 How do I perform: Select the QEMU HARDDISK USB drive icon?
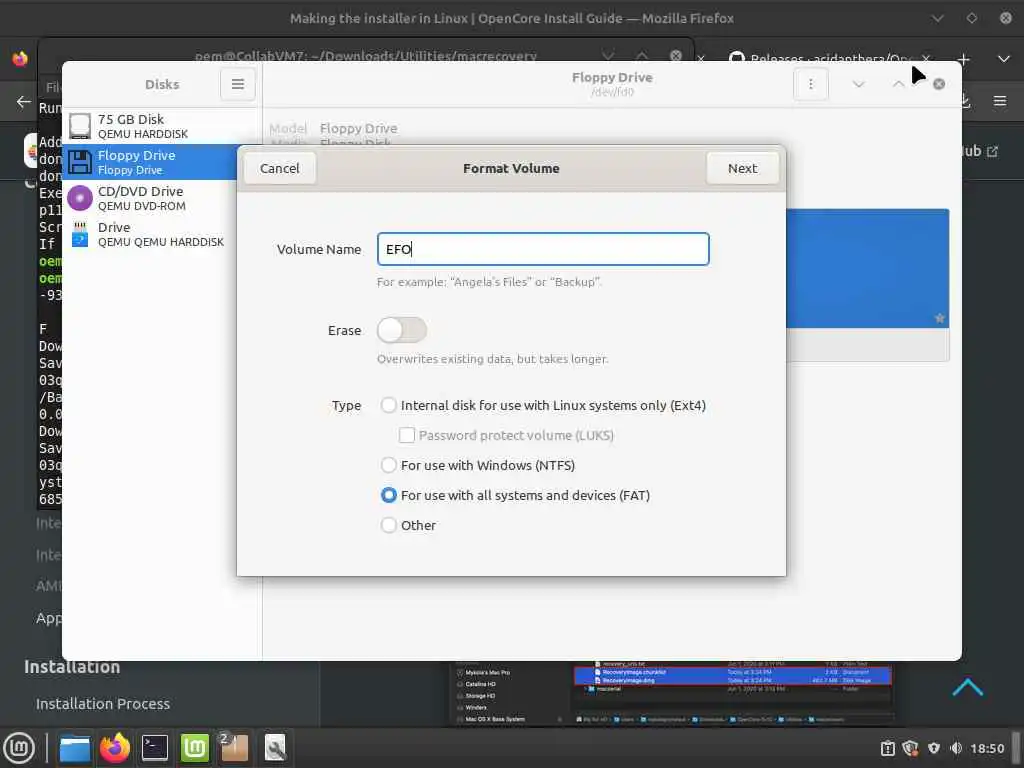pyautogui.click(x=80, y=234)
